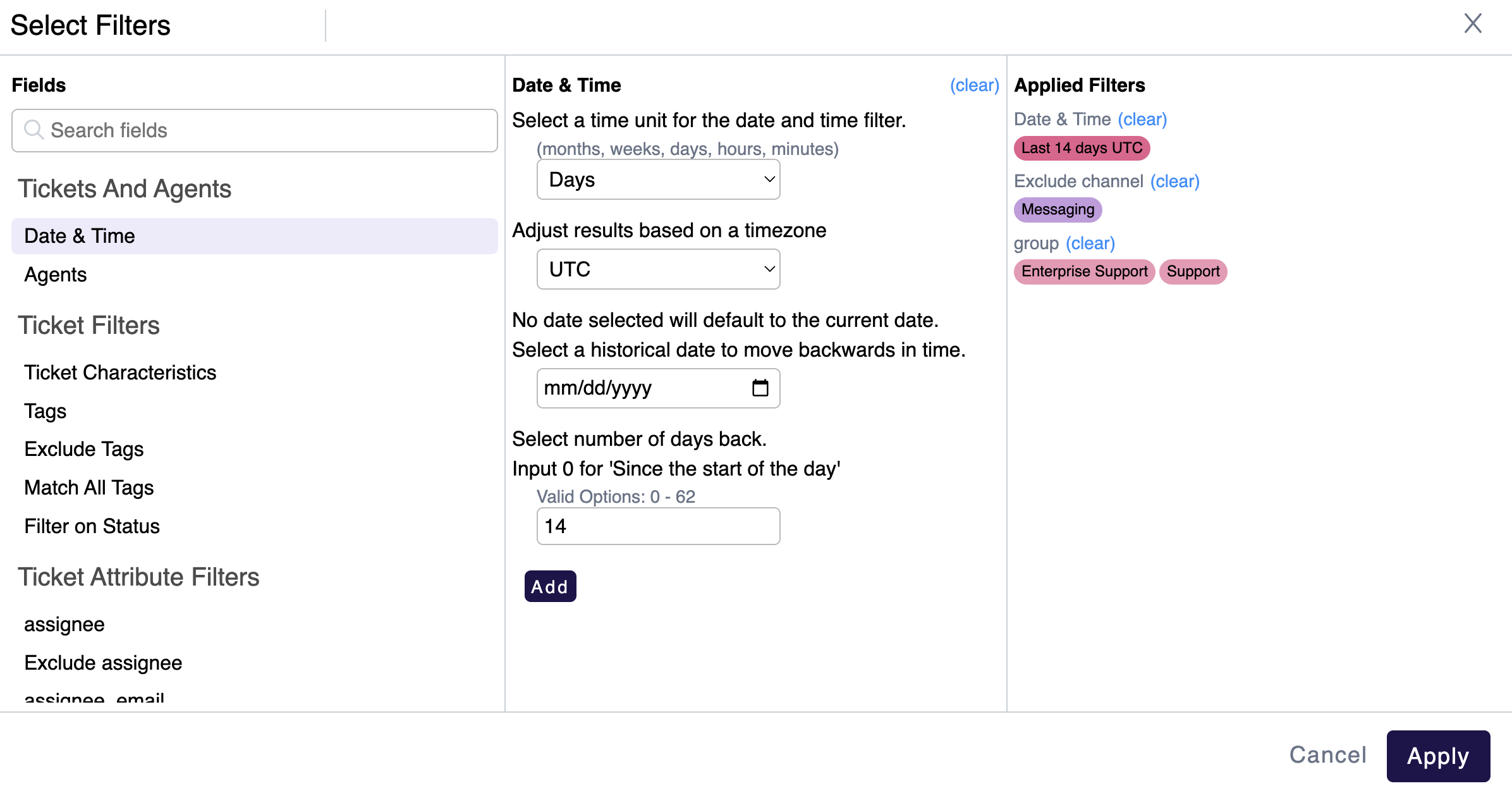Clear the group filter
The image size is (1512, 793).
1090,243
